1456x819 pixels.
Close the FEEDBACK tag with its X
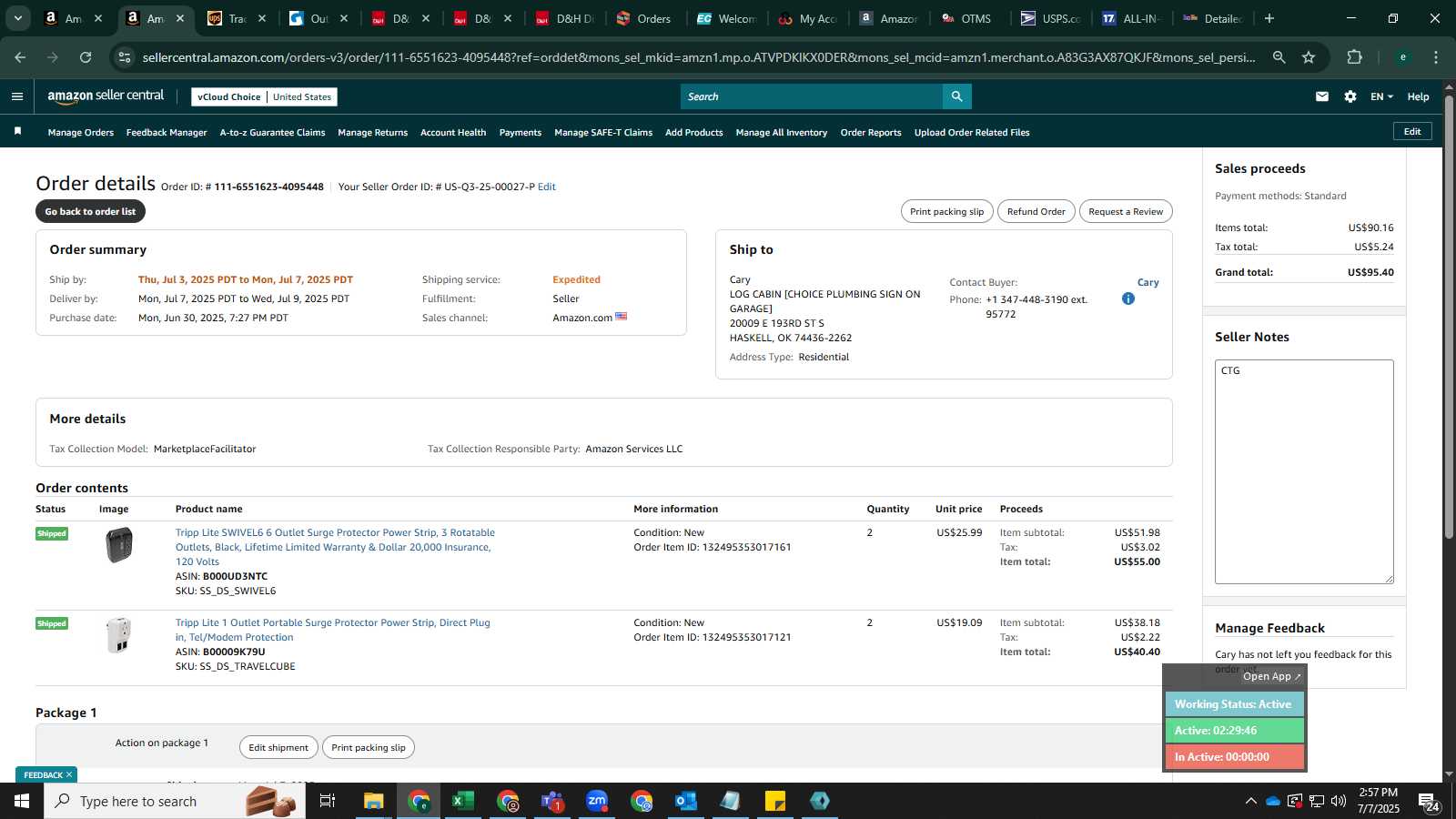[69, 774]
